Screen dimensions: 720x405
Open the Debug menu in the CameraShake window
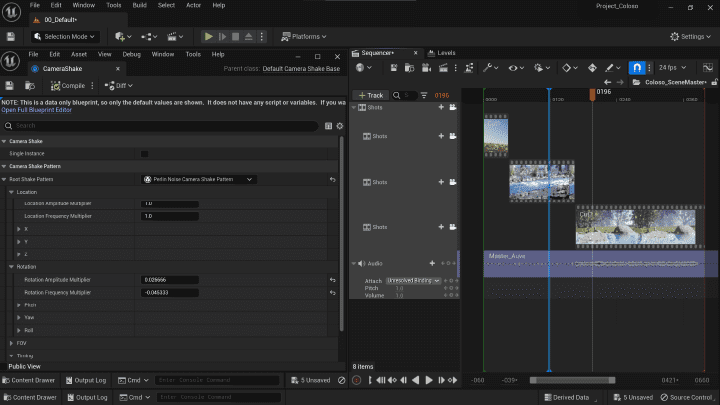[131, 54]
